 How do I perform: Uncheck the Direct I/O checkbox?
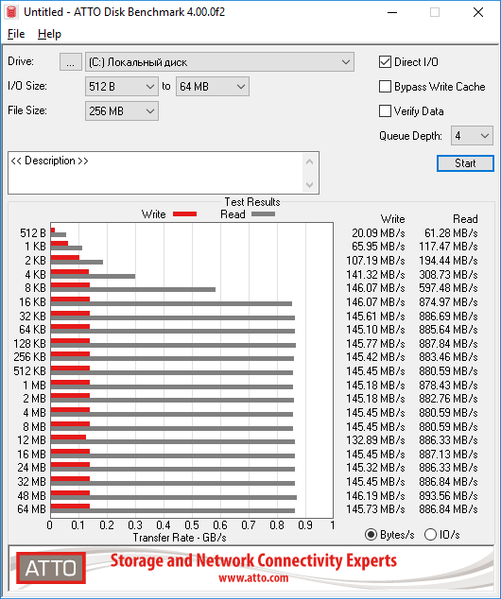pyautogui.click(x=385, y=62)
